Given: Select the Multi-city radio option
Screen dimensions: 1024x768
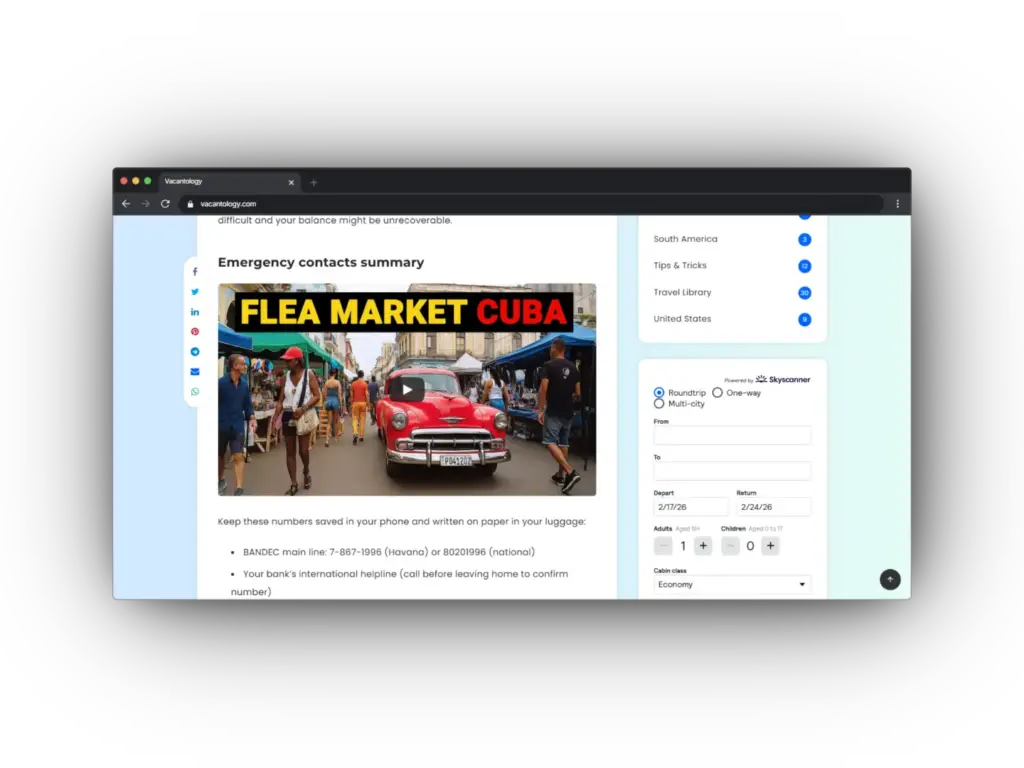Looking at the screenshot, I should pos(659,404).
